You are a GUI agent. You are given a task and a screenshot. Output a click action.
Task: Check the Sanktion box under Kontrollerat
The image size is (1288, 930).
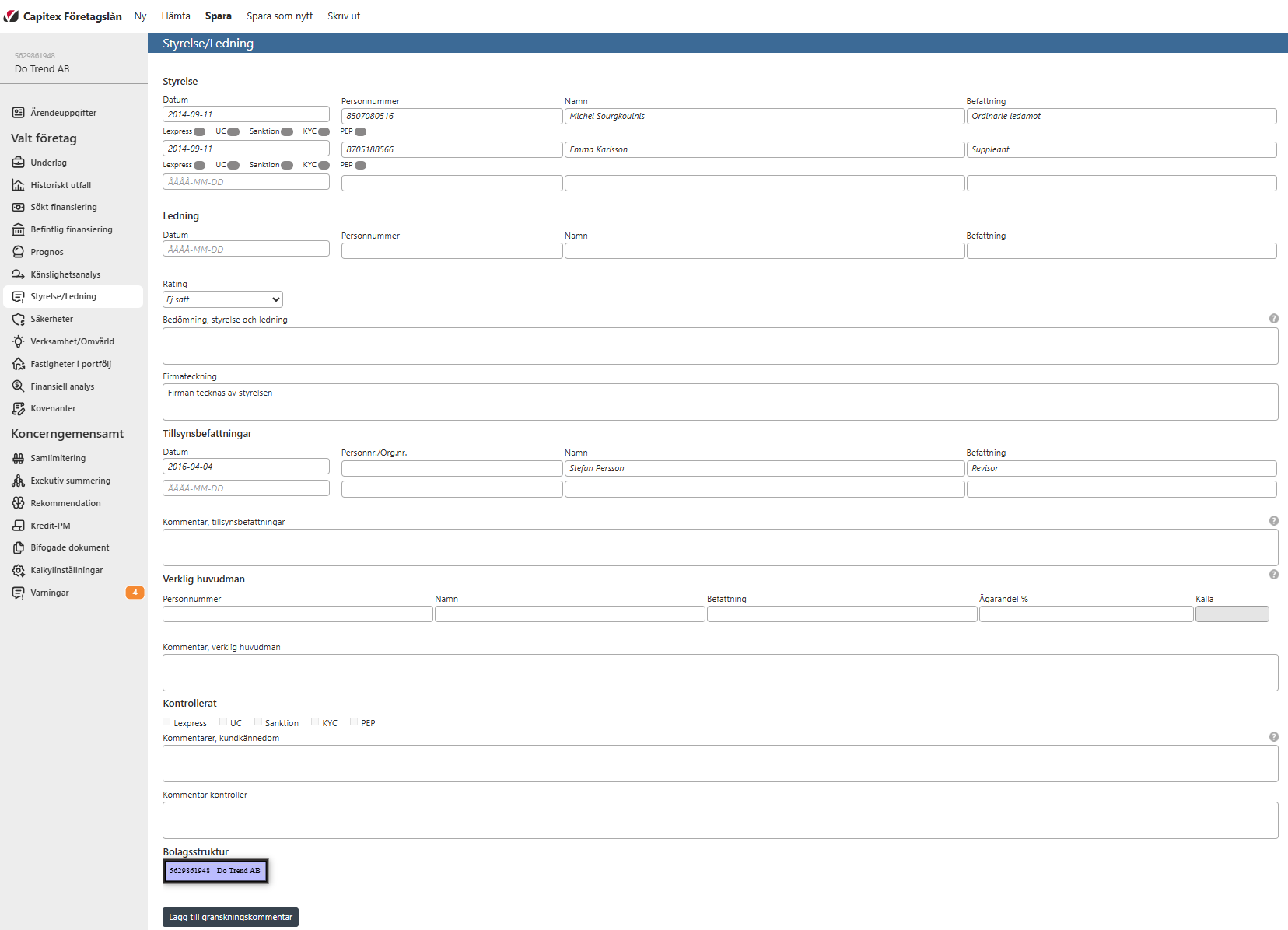point(258,722)
